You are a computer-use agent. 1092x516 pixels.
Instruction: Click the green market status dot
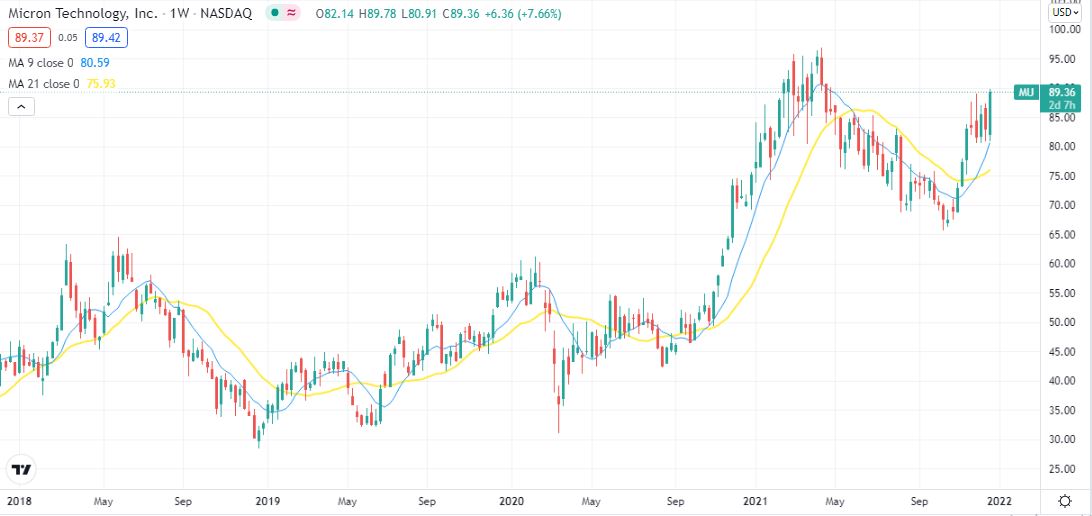[x=275, y=14]
